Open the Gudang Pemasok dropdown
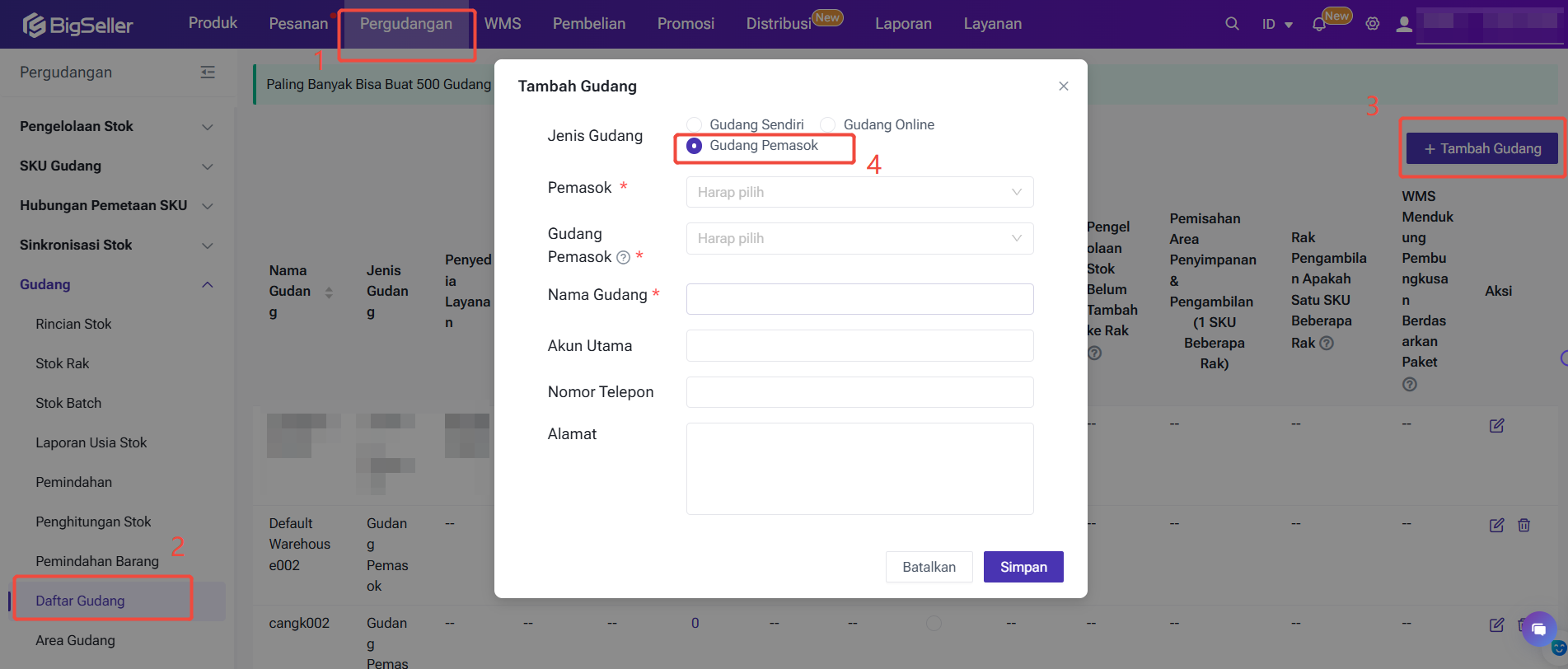The width and height of the screenshot is (1568, 669). point(859,238)
